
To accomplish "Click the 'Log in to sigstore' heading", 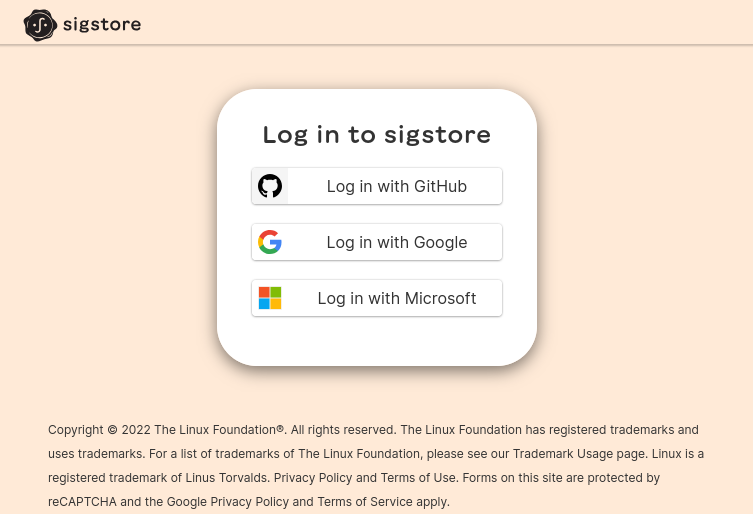I will click(377, 135).
